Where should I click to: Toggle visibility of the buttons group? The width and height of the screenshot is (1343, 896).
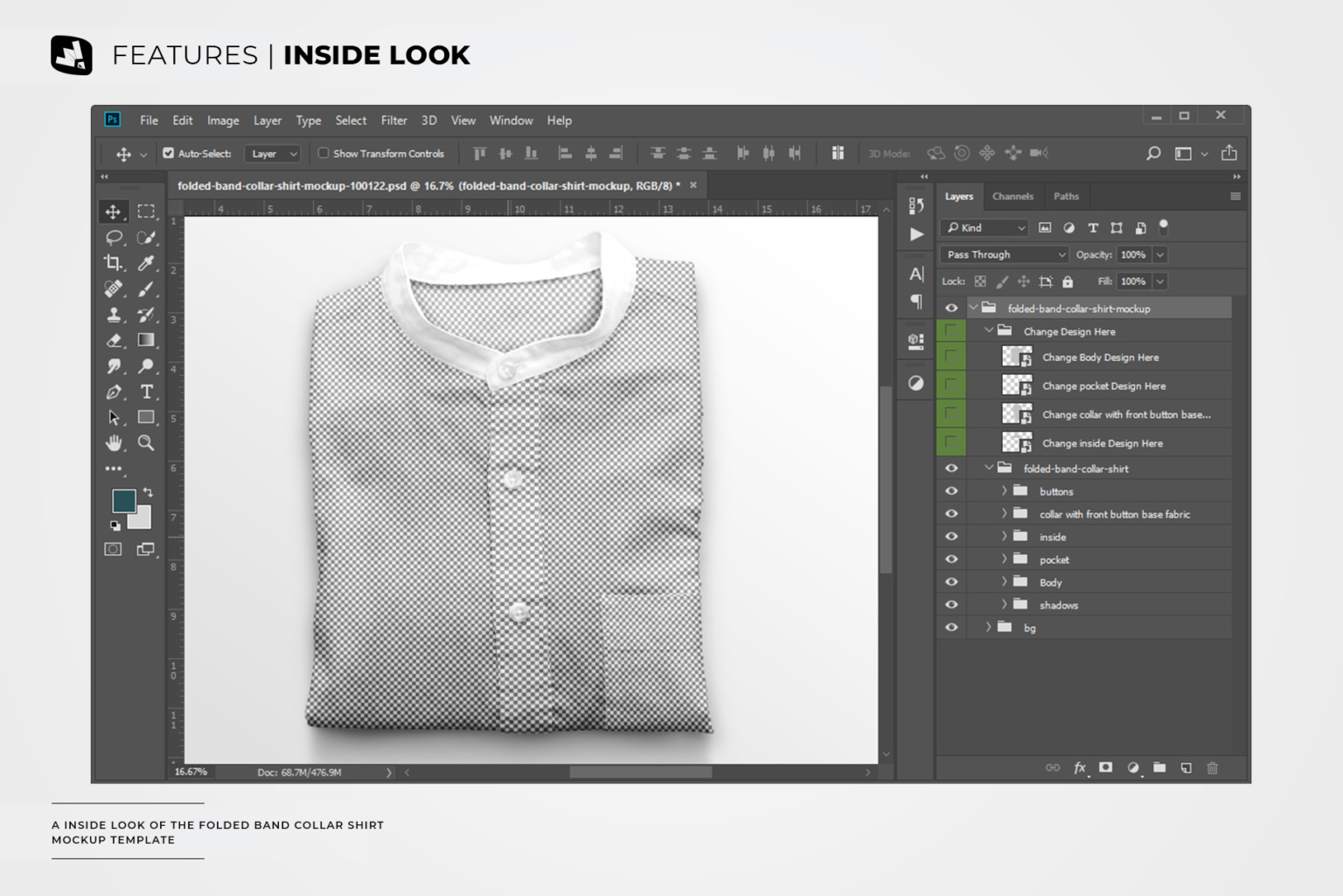(950, 490)
